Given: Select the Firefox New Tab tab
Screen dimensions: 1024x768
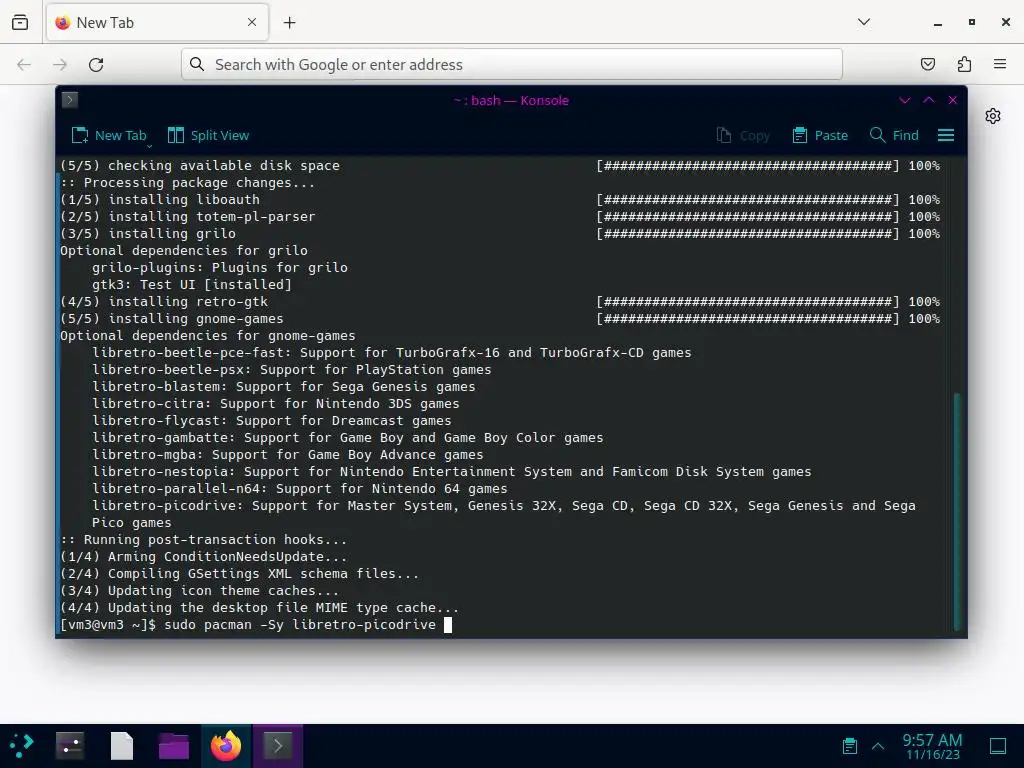Looking at the screenshot, I should (157, 22).
